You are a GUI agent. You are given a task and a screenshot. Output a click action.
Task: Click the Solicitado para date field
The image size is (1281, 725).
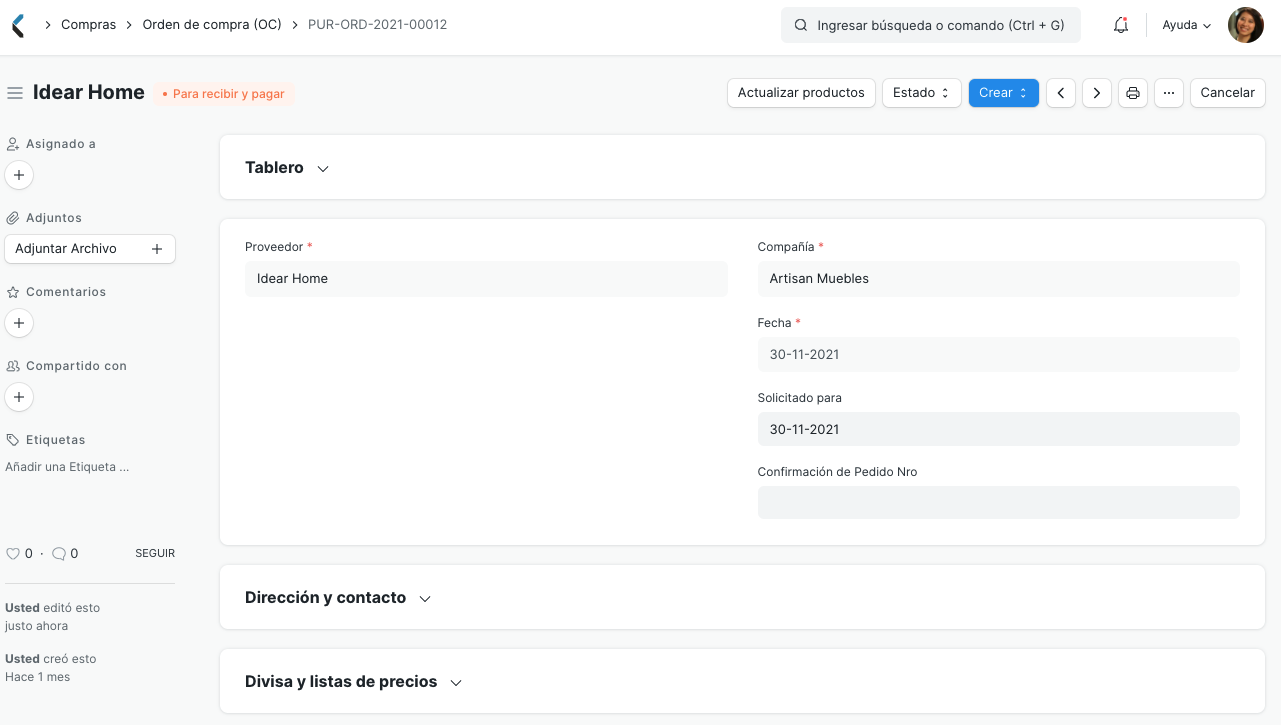click(x=999, y=429)
